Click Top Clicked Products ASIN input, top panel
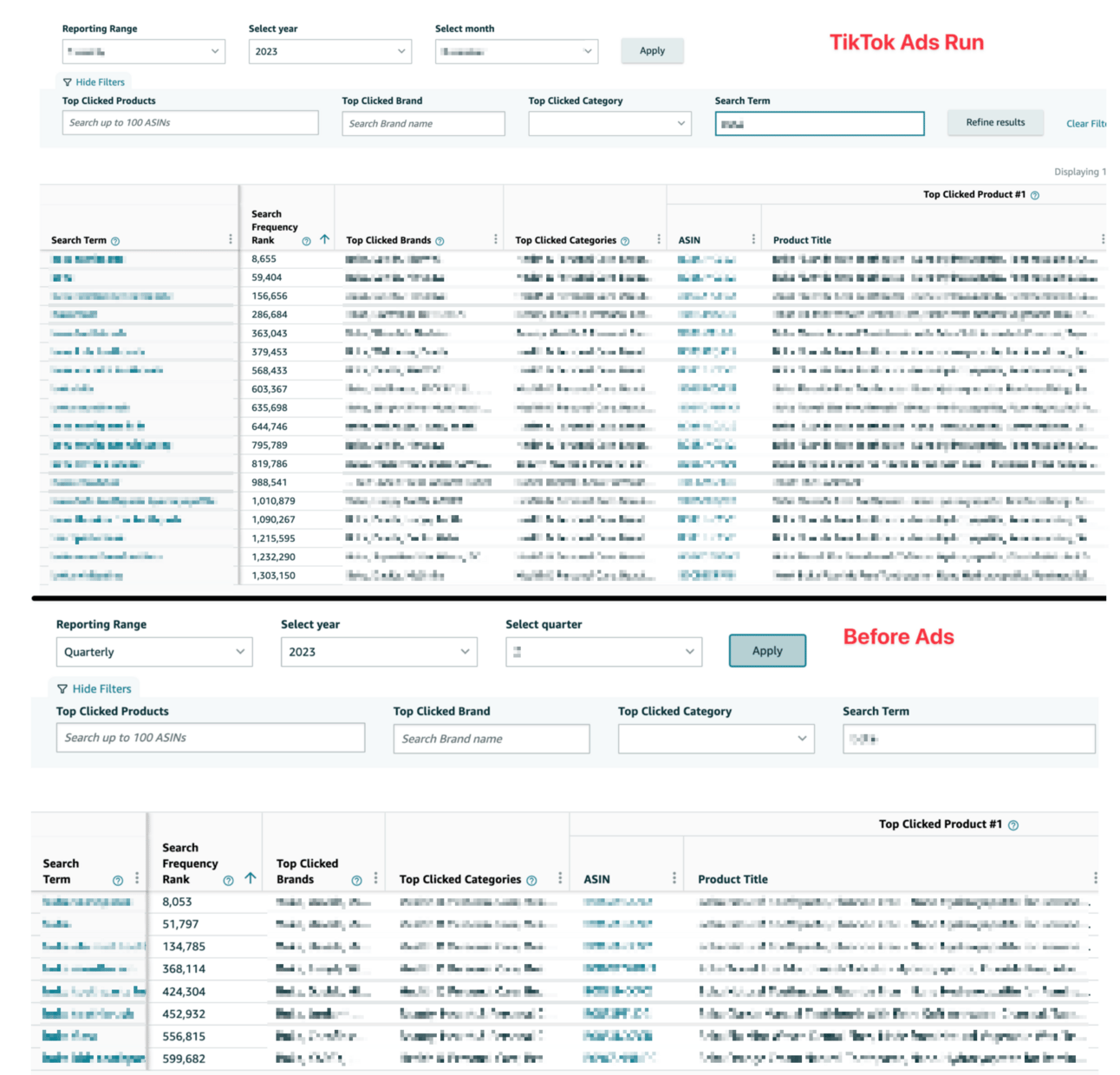1120x1075 pixels. pos(190,123)
